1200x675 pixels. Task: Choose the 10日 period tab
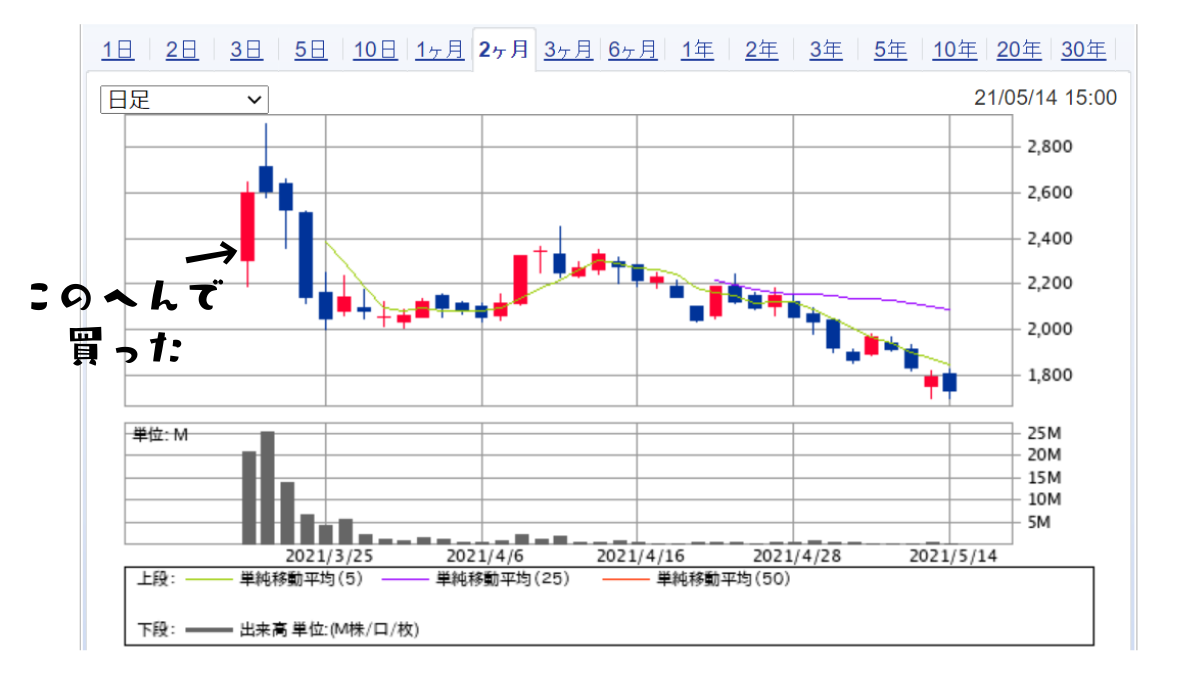[x=375, y=49]
